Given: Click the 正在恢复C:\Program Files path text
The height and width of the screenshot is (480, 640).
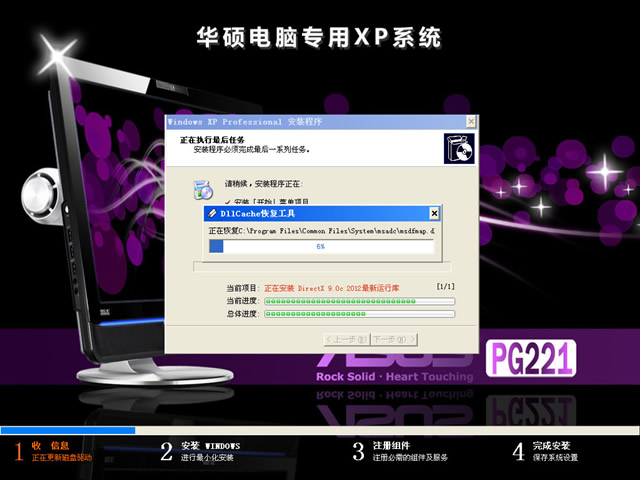Looking at the screenshot, I should (321, 231).
